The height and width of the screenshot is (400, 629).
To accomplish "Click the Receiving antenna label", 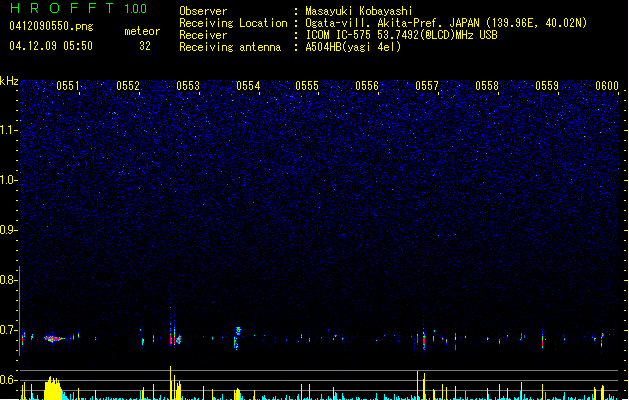I will pyautogui.click(x=230, y=47).
